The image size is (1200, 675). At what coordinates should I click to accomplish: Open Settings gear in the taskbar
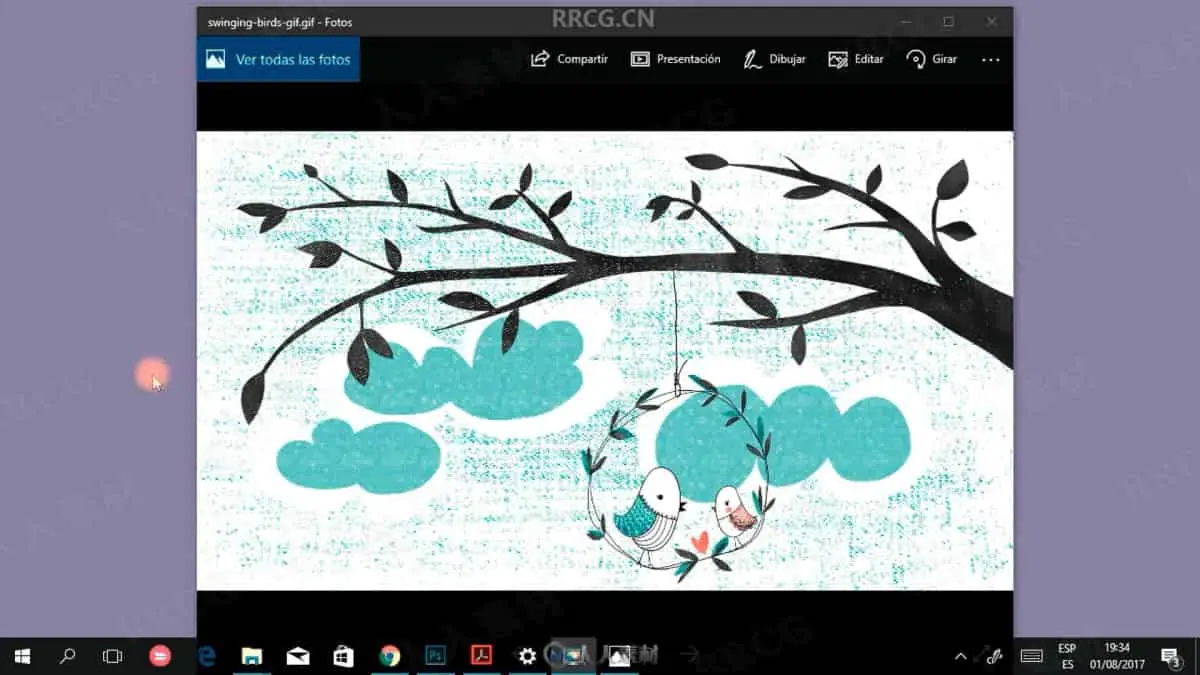point(528,656)
